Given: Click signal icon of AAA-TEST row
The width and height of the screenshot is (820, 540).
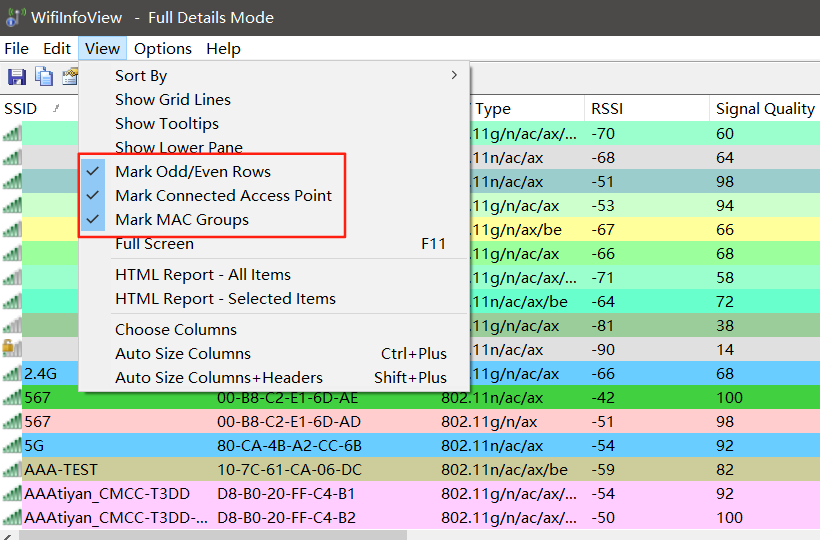Looking at the screenshot, I should [x=12, y=469].
